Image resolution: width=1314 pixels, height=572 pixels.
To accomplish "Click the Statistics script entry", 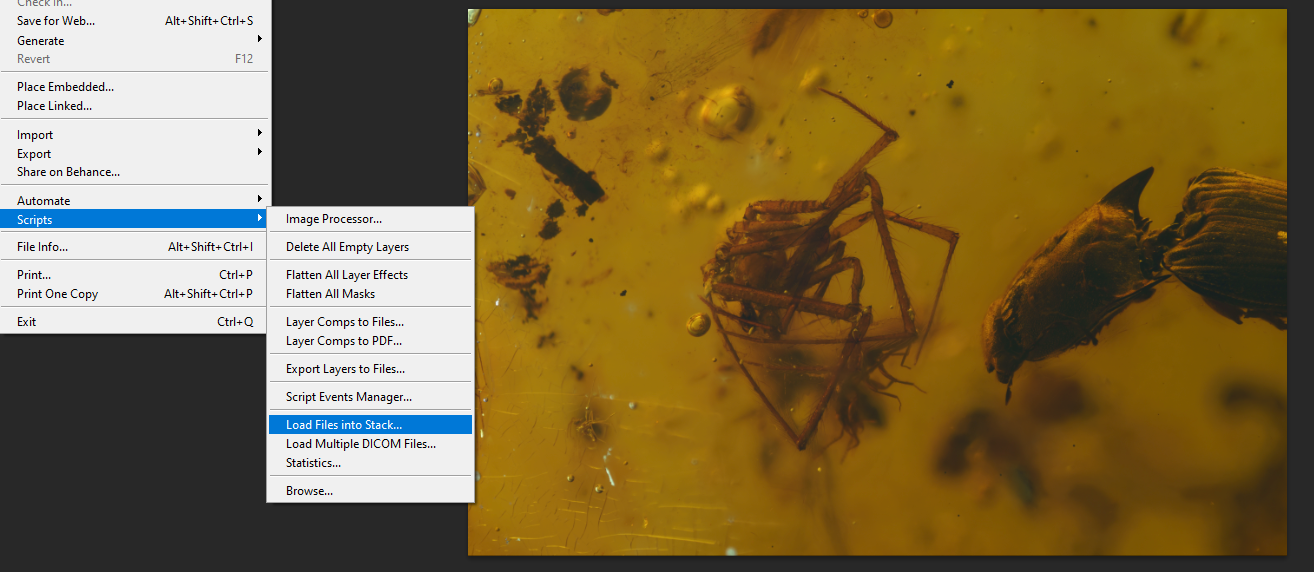I will (x=313, y=463).
